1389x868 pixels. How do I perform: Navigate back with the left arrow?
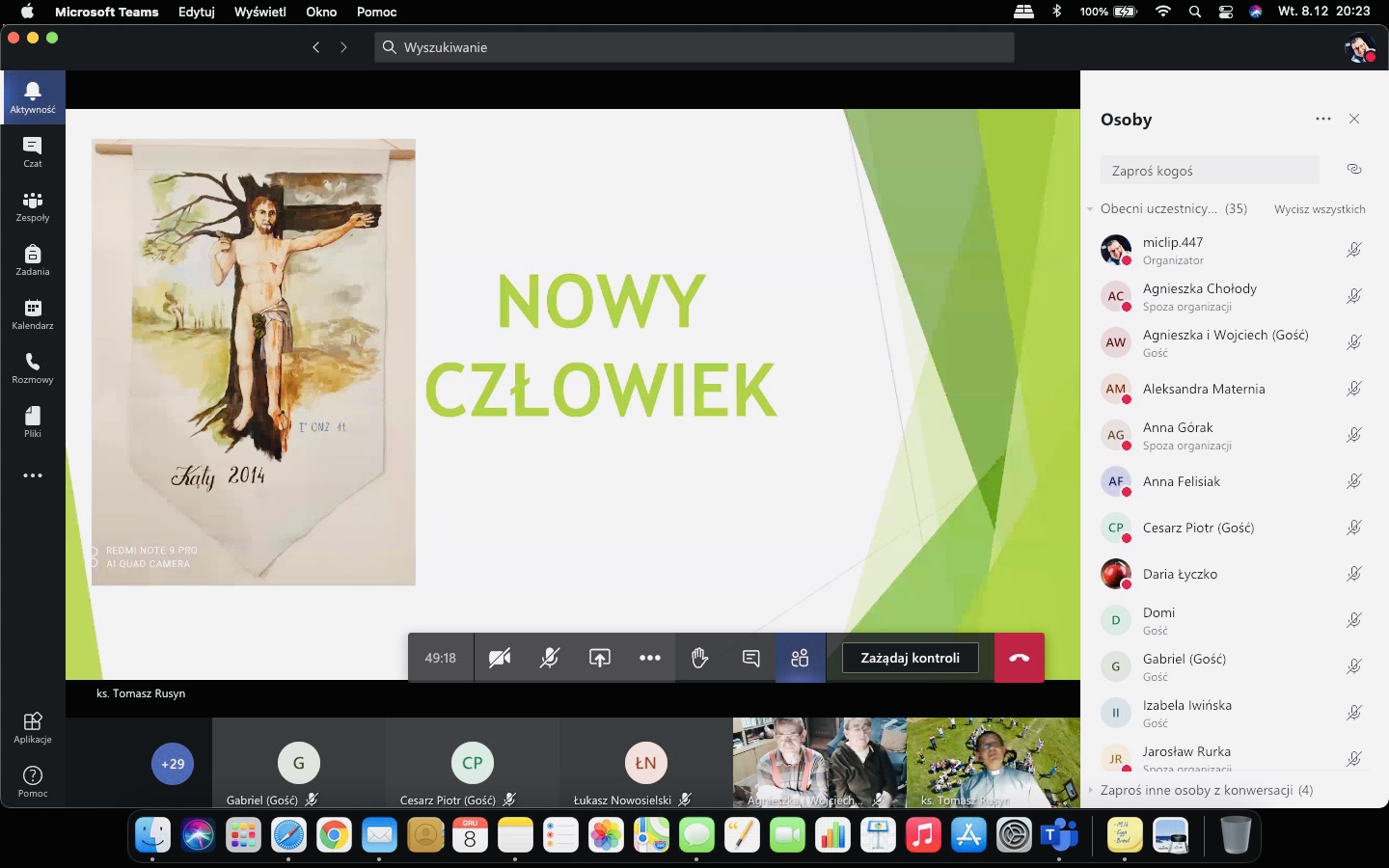coord(315,47)
